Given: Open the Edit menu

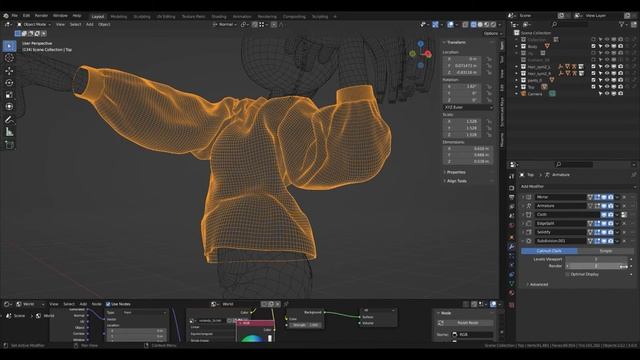Looking at the screenshot, I should click(x=27, y=16).
